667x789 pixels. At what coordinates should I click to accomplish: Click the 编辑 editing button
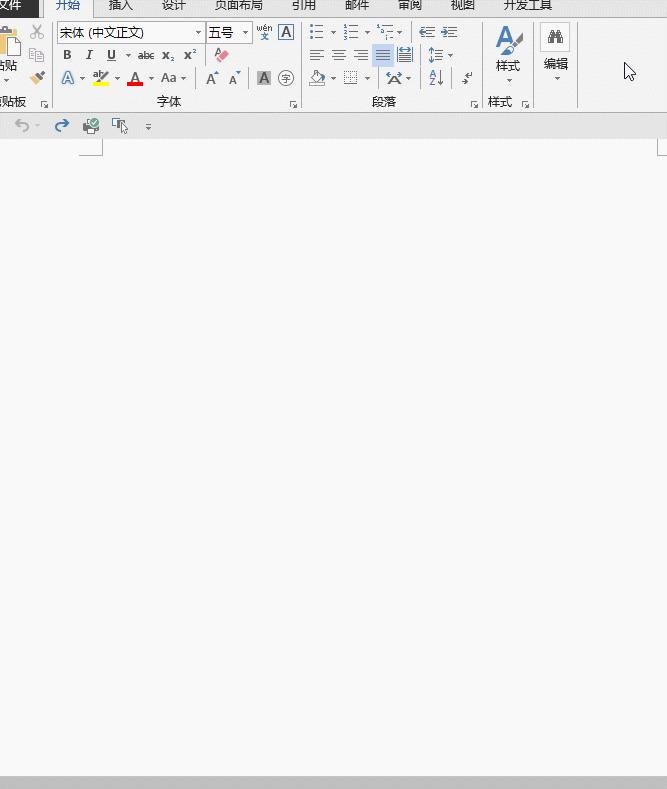click(555, 53)
